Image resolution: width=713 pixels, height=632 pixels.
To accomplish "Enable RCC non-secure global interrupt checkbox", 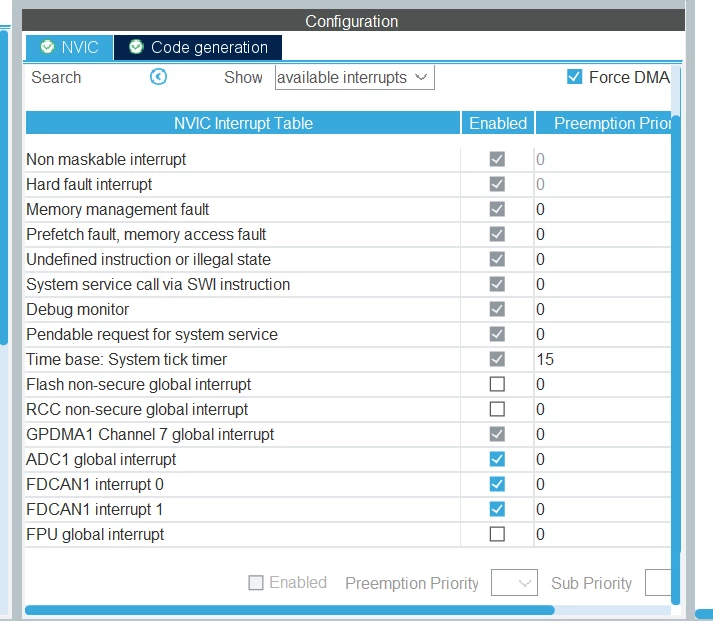I will point(497,409).
